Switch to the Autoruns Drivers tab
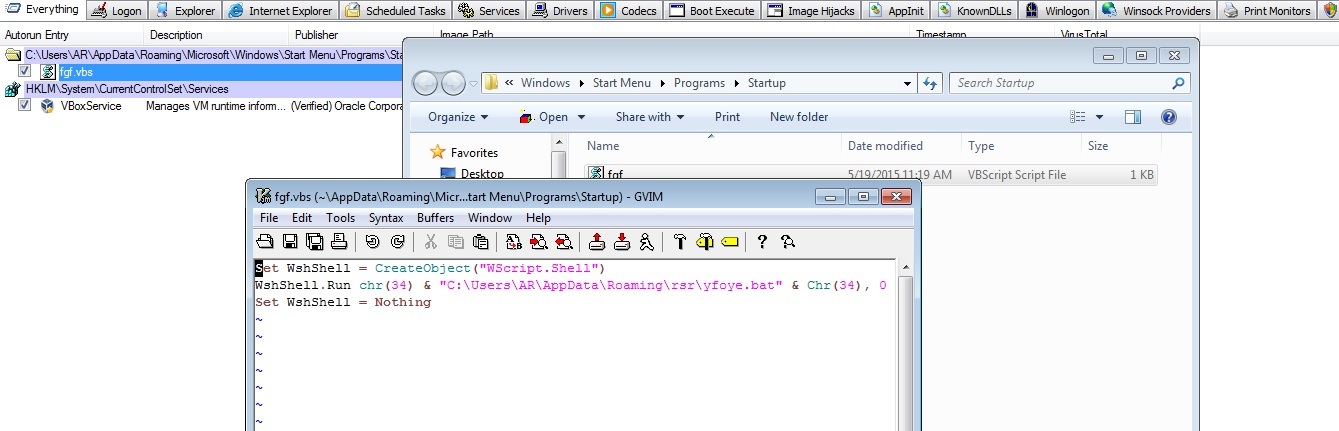Viewport: 1339px width, 431px height. coord(560,11)
